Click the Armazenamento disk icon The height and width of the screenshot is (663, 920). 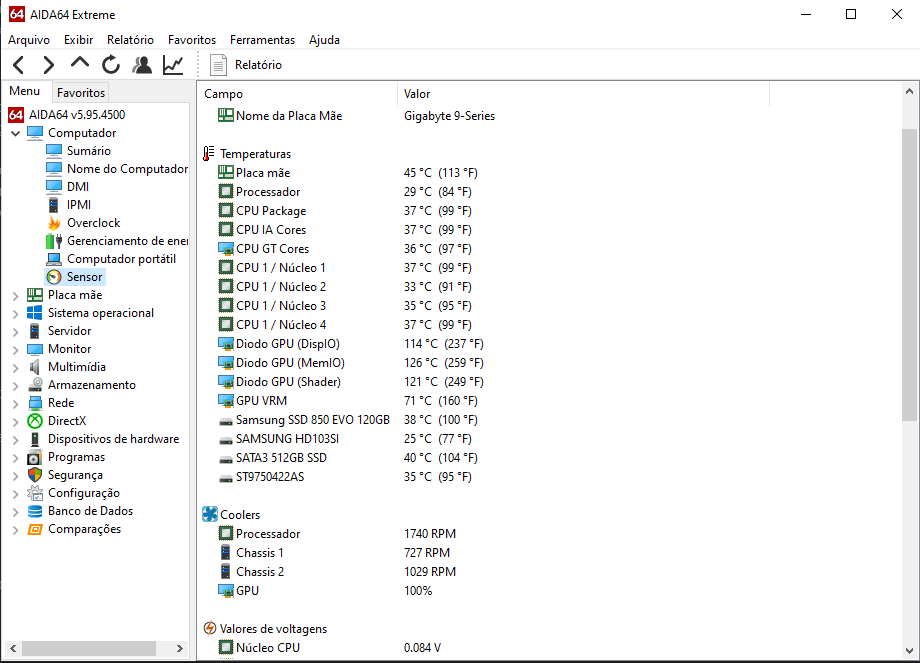coord(35,385)
